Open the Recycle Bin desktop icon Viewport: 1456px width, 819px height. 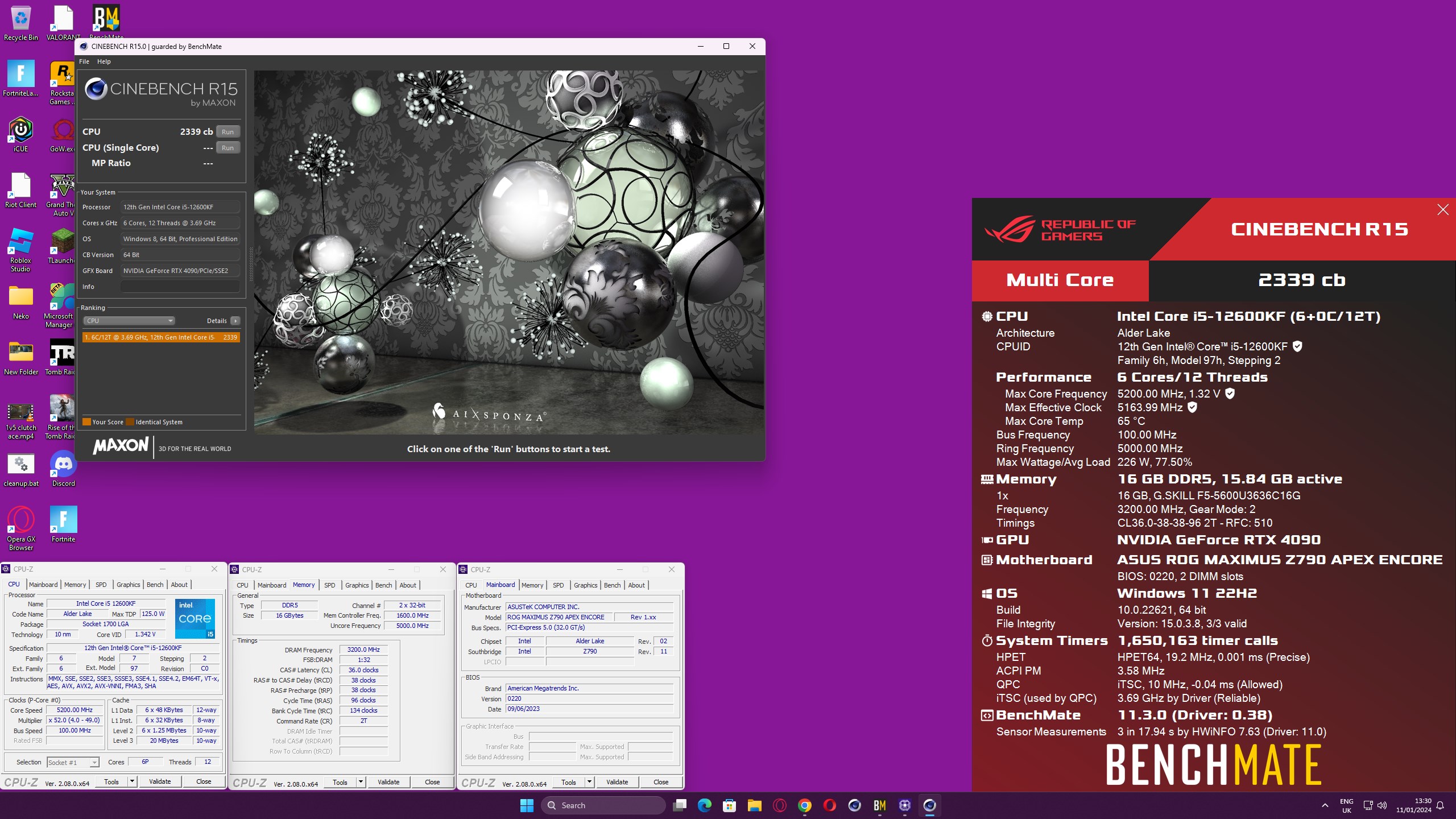21,23
